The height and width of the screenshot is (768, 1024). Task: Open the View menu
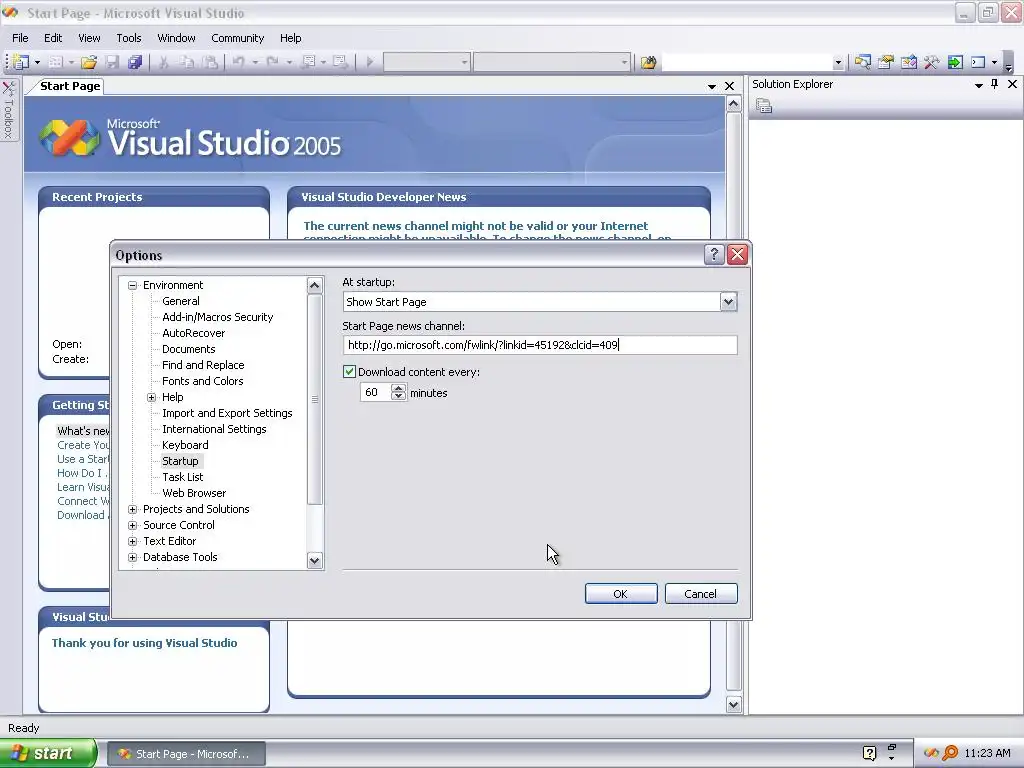click(x=89, y=38)
